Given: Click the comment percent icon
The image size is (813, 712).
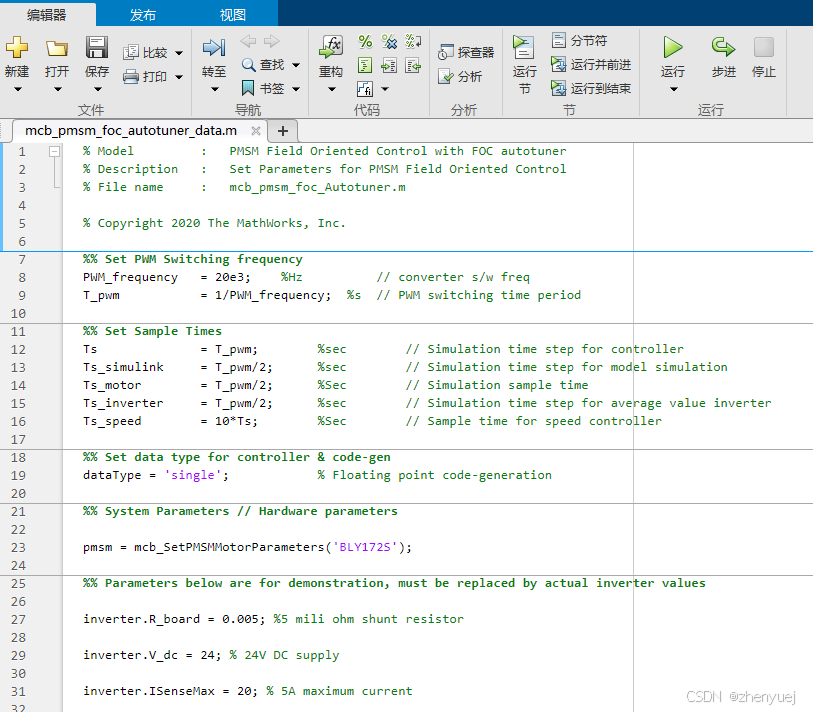Looking at the screenshot, I should [x=365, y=41].
